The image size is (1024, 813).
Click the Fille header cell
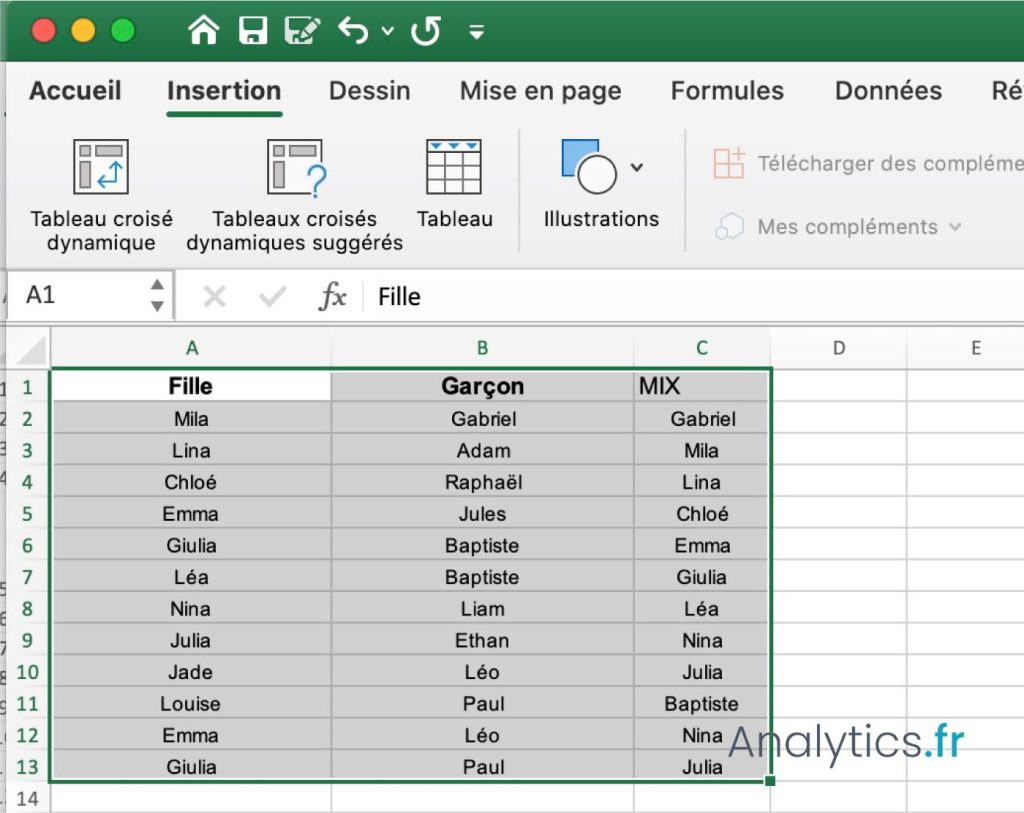point(191,387)
